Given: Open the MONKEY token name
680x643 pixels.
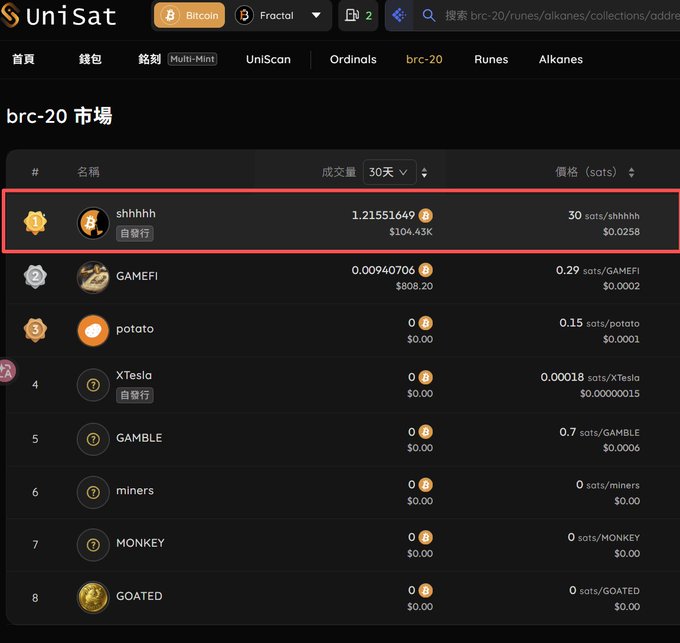Looking at the screenshot, I should point(141,543).
